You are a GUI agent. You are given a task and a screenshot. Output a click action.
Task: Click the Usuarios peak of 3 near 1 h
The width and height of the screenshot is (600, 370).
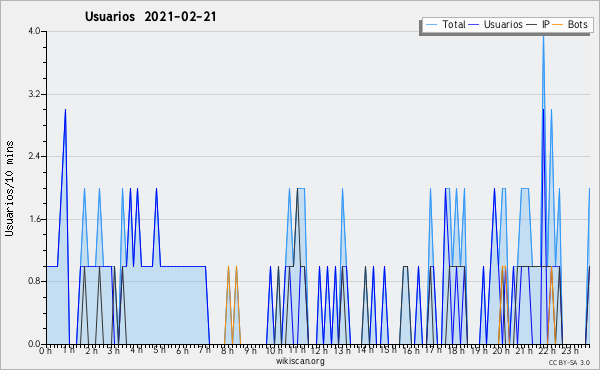point(65,110)
